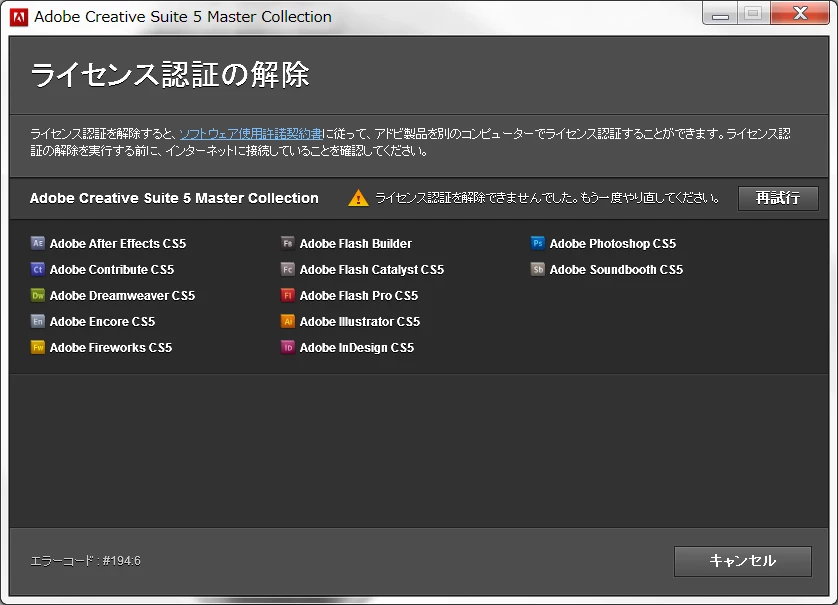The height and width of the screenshot is (605, 838).
Task: Select the Adobe Dreamweaver CS5 label
Action: 122,296
